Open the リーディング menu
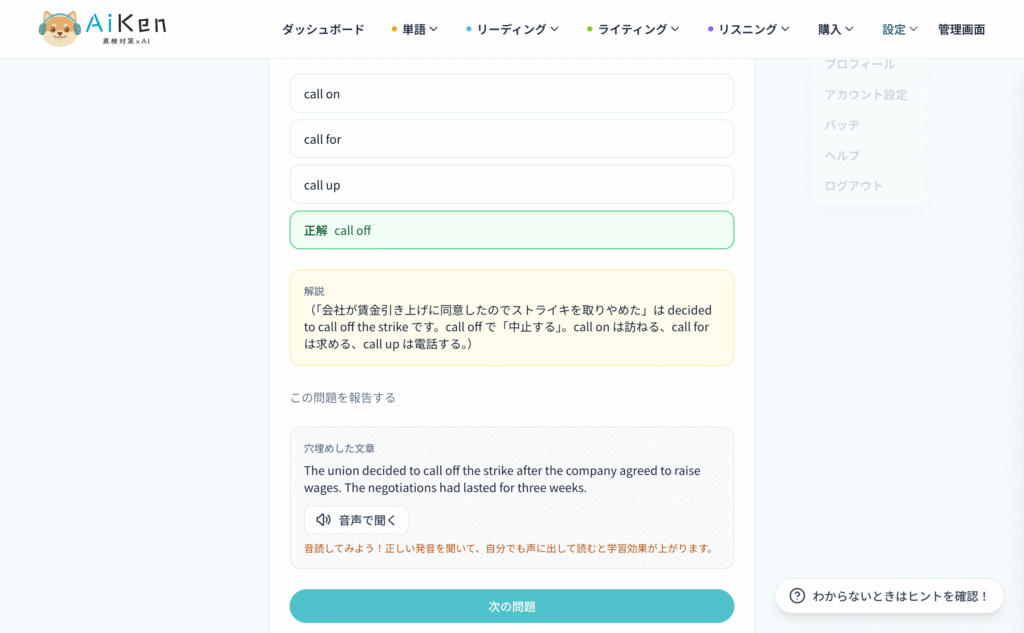Screen dimensions: 1024x633 point(512,29)
